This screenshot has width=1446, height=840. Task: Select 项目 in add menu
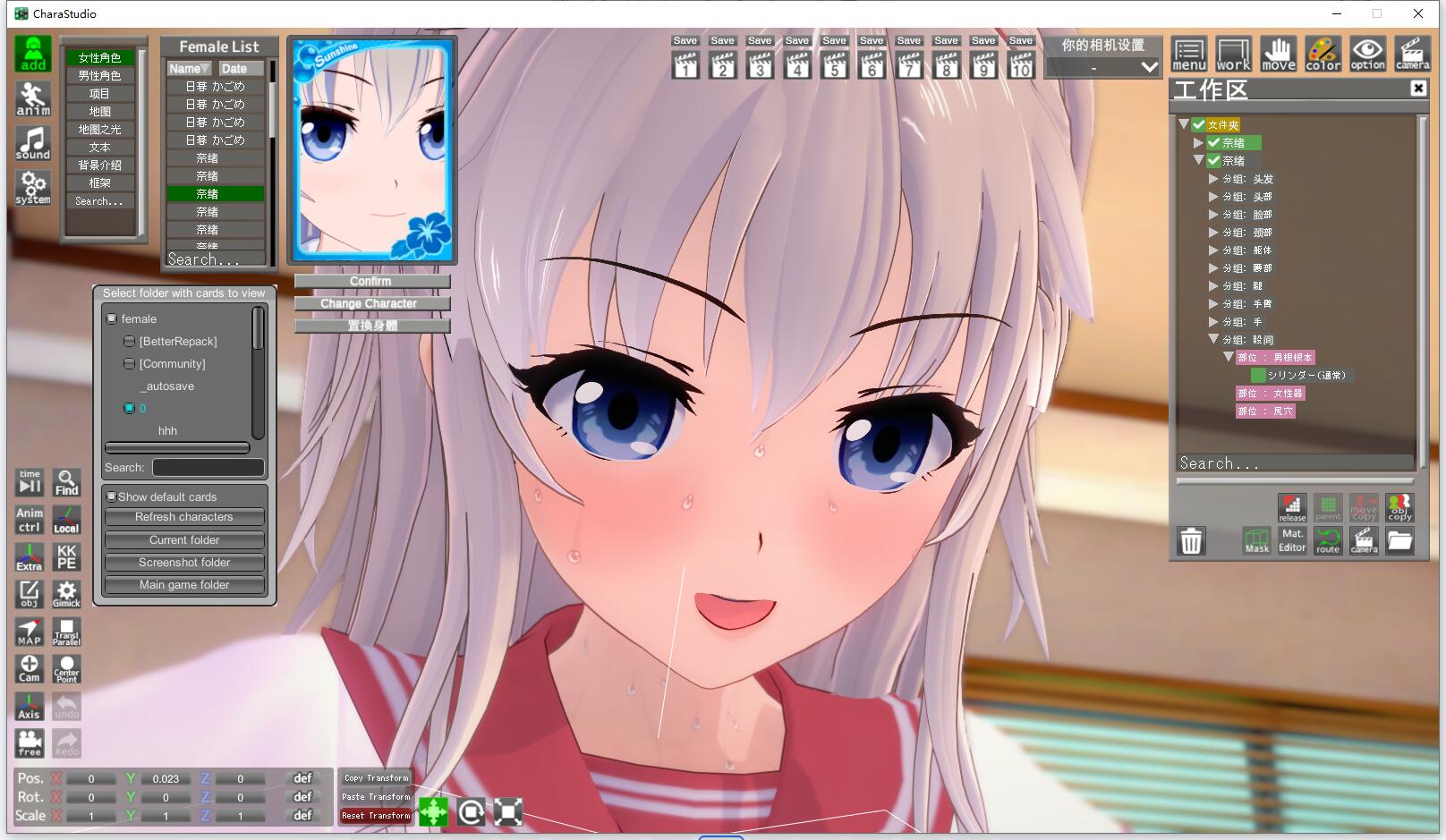pyautogui.click(x=99, y=93)
